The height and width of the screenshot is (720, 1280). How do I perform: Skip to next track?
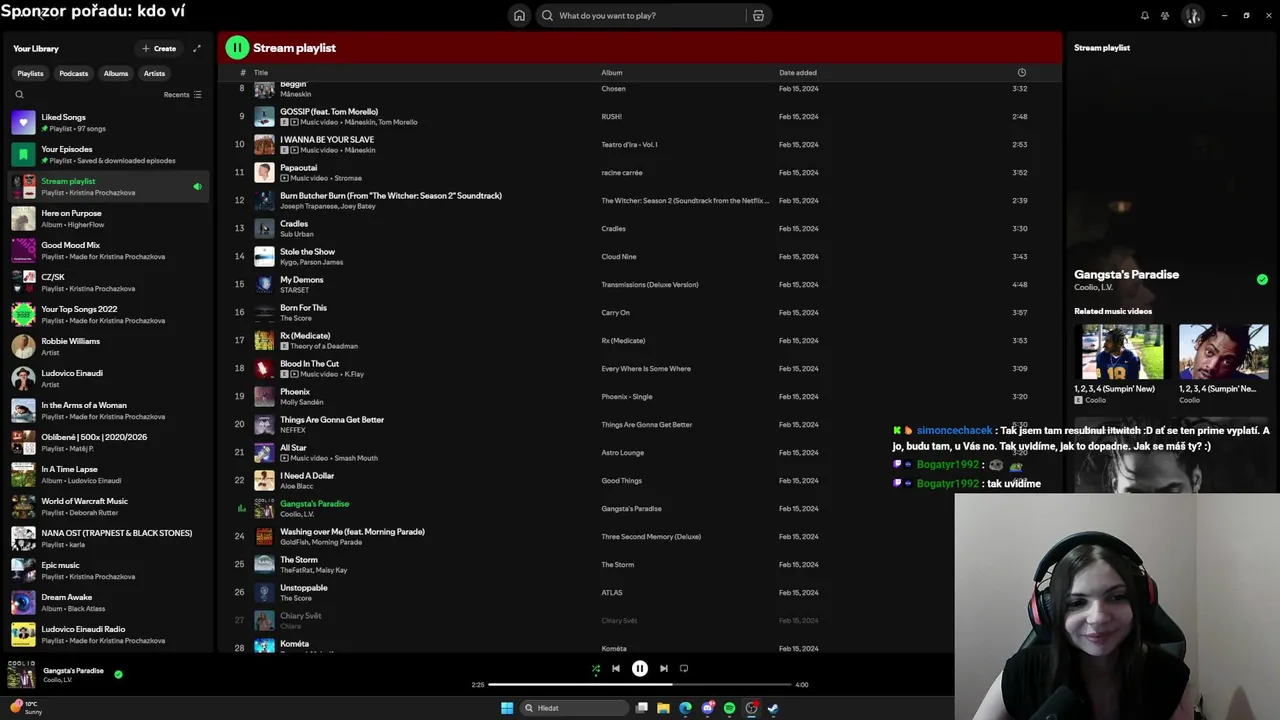point(664,668)
